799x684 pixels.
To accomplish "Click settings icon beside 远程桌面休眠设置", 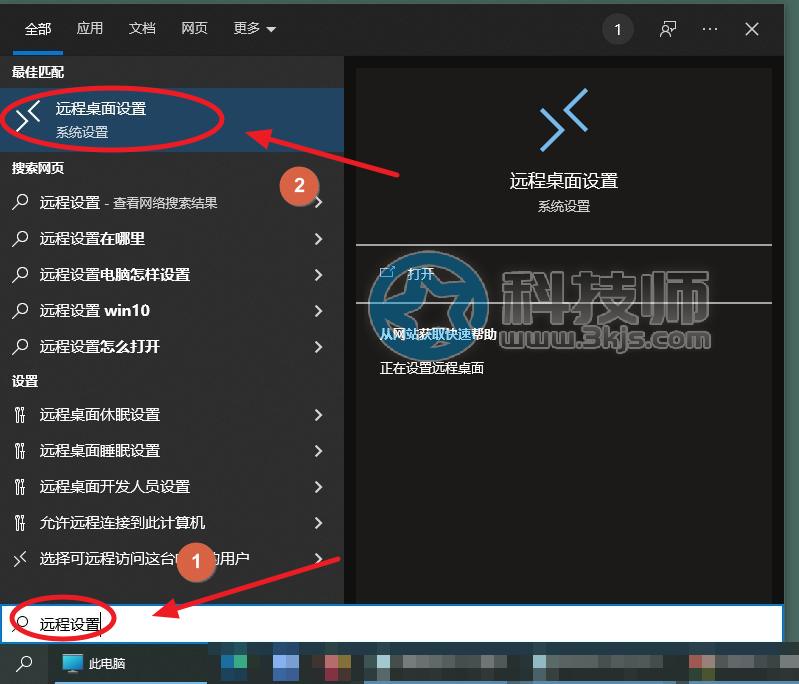I will click(20, 415).
